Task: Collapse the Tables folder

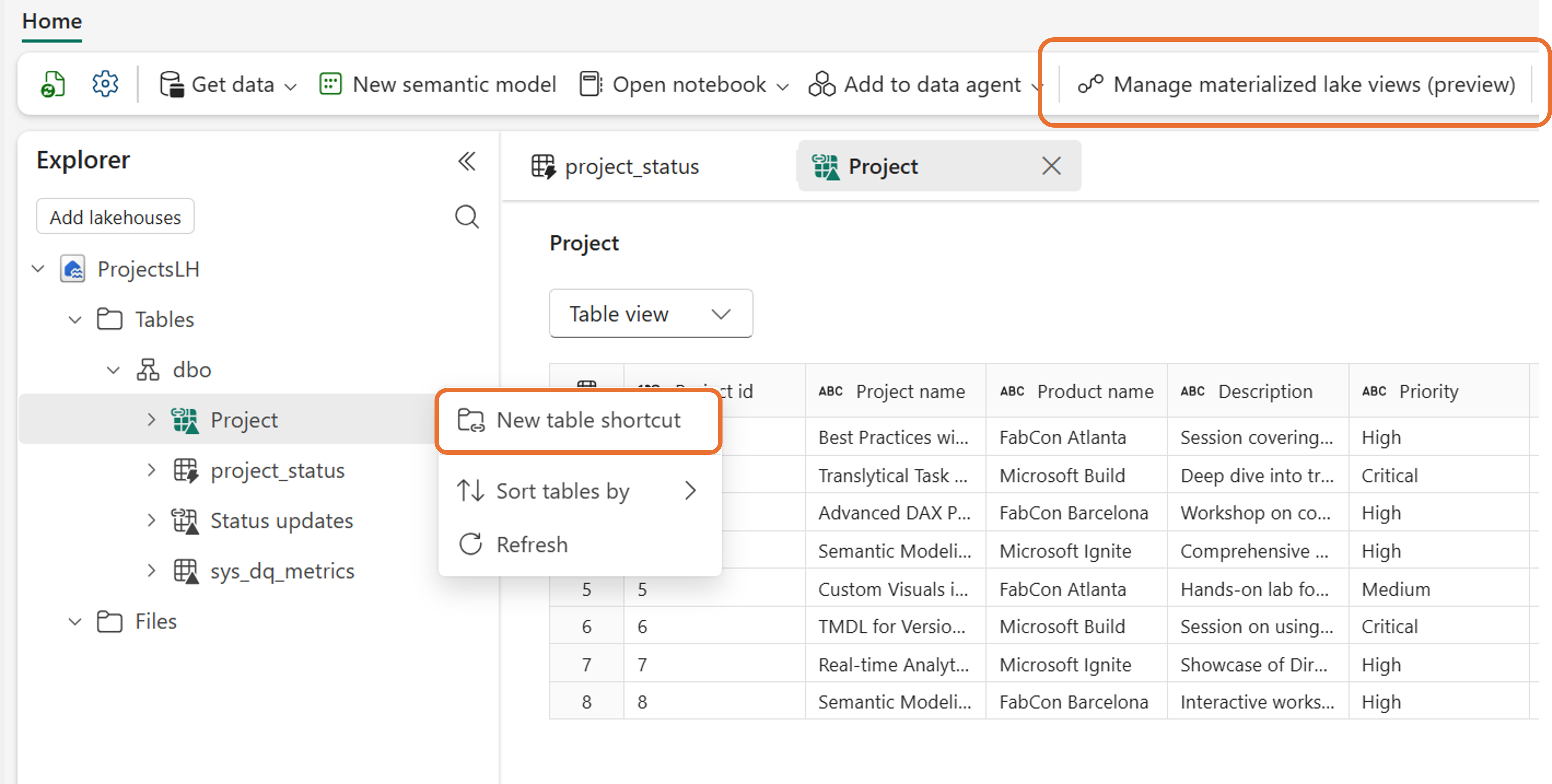Action: tap(75, 319)
